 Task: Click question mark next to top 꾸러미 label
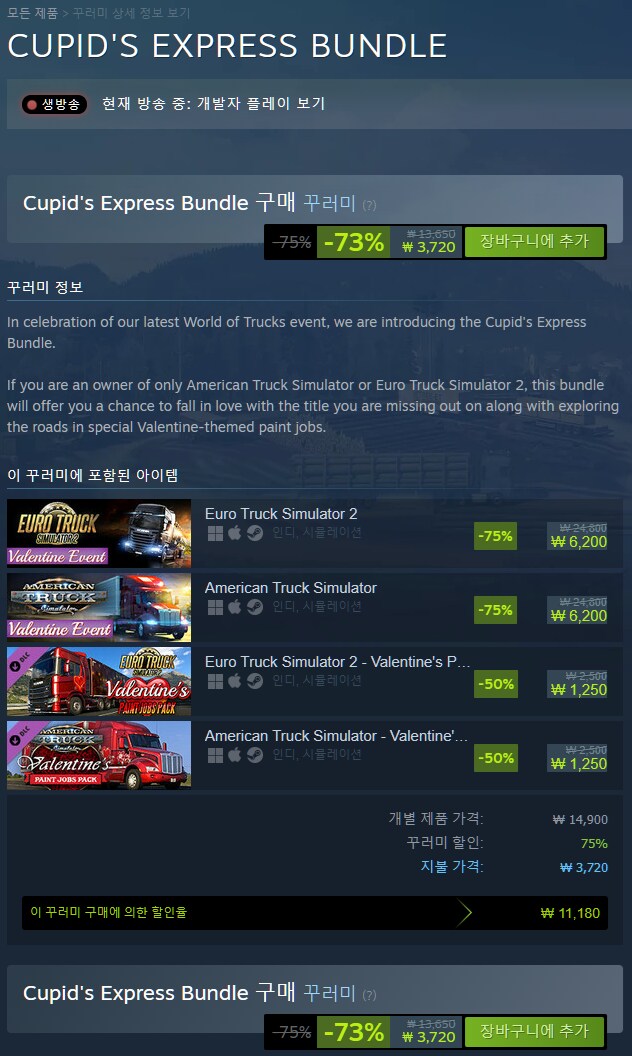(x=369, y=205)
